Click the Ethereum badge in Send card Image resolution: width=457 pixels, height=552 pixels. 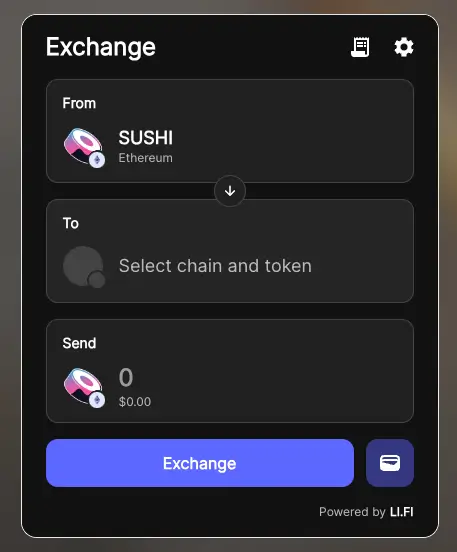click(x=97, y=400)
